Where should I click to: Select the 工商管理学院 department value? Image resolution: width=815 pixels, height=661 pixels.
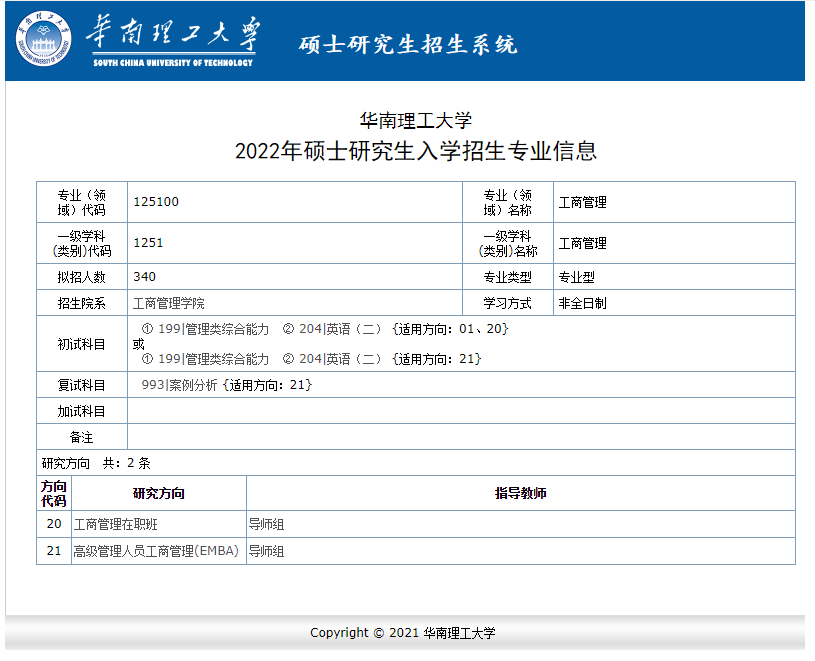[x=169, y=303]
